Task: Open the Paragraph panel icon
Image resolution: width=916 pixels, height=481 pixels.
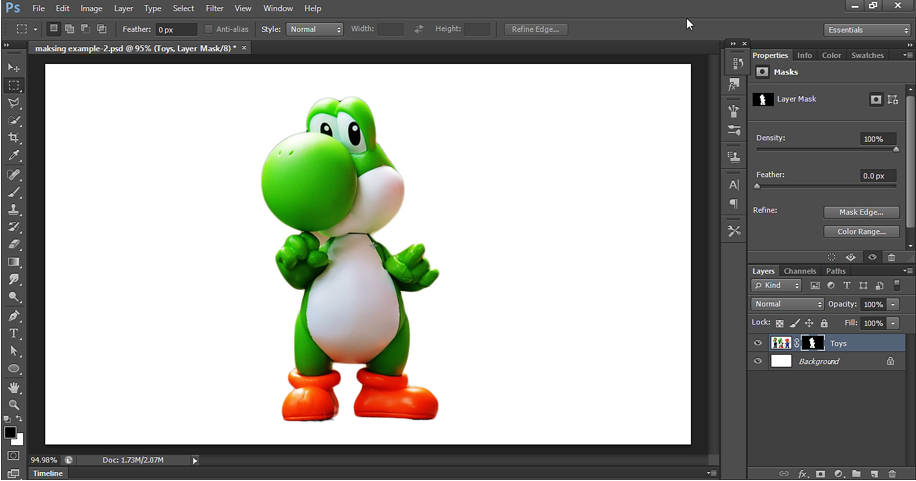Action: coord(734,203)
